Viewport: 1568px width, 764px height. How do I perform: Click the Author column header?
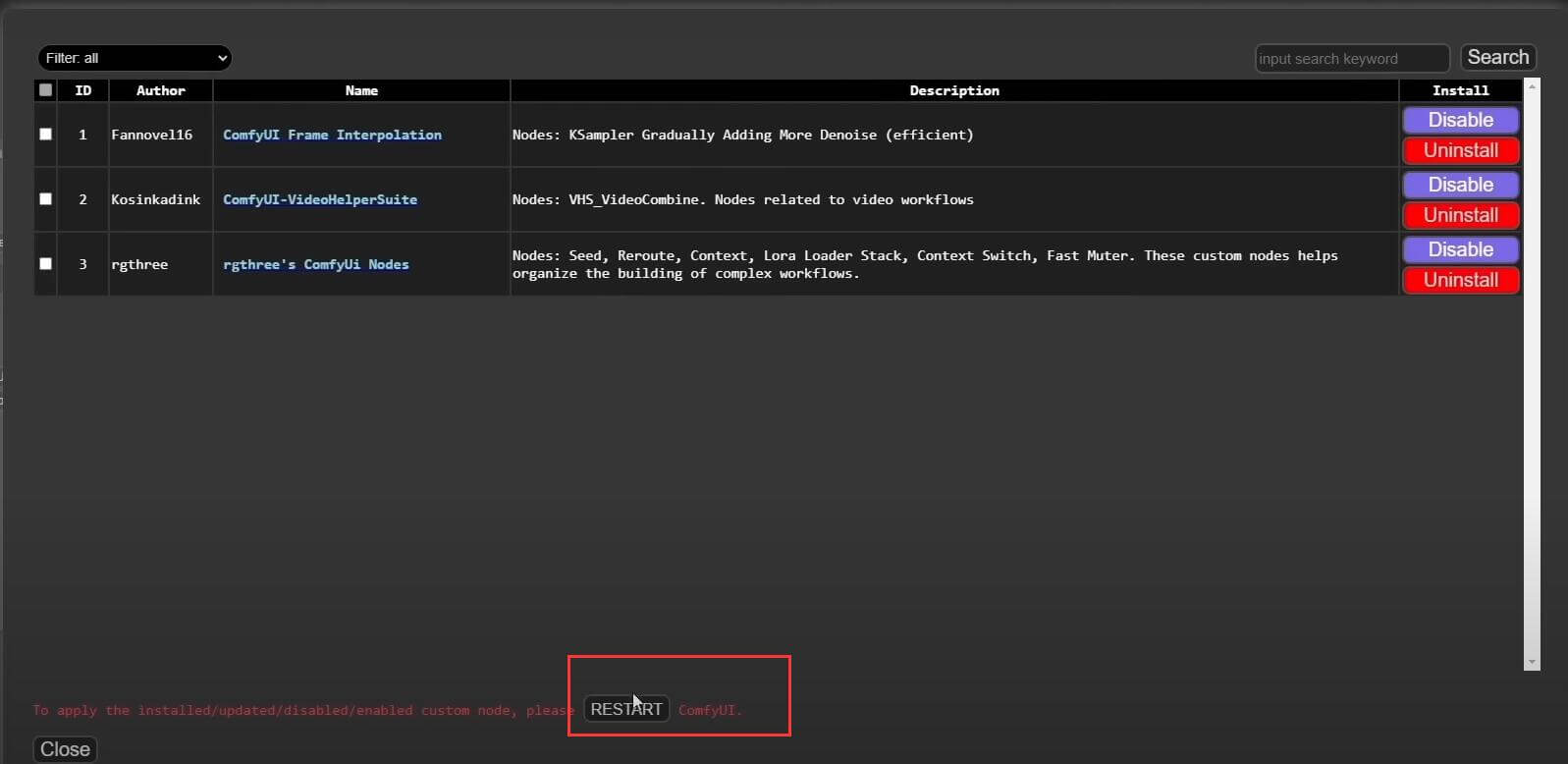coord(161,90)
